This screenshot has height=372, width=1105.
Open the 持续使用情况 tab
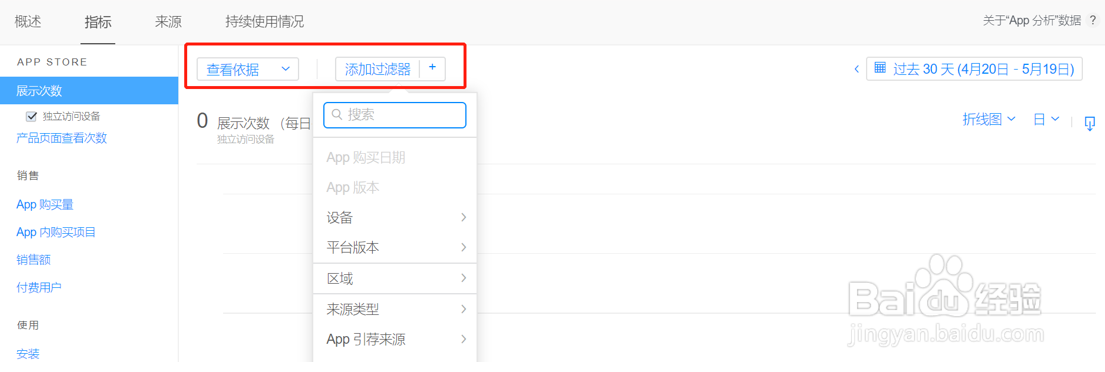click(265, 22)
